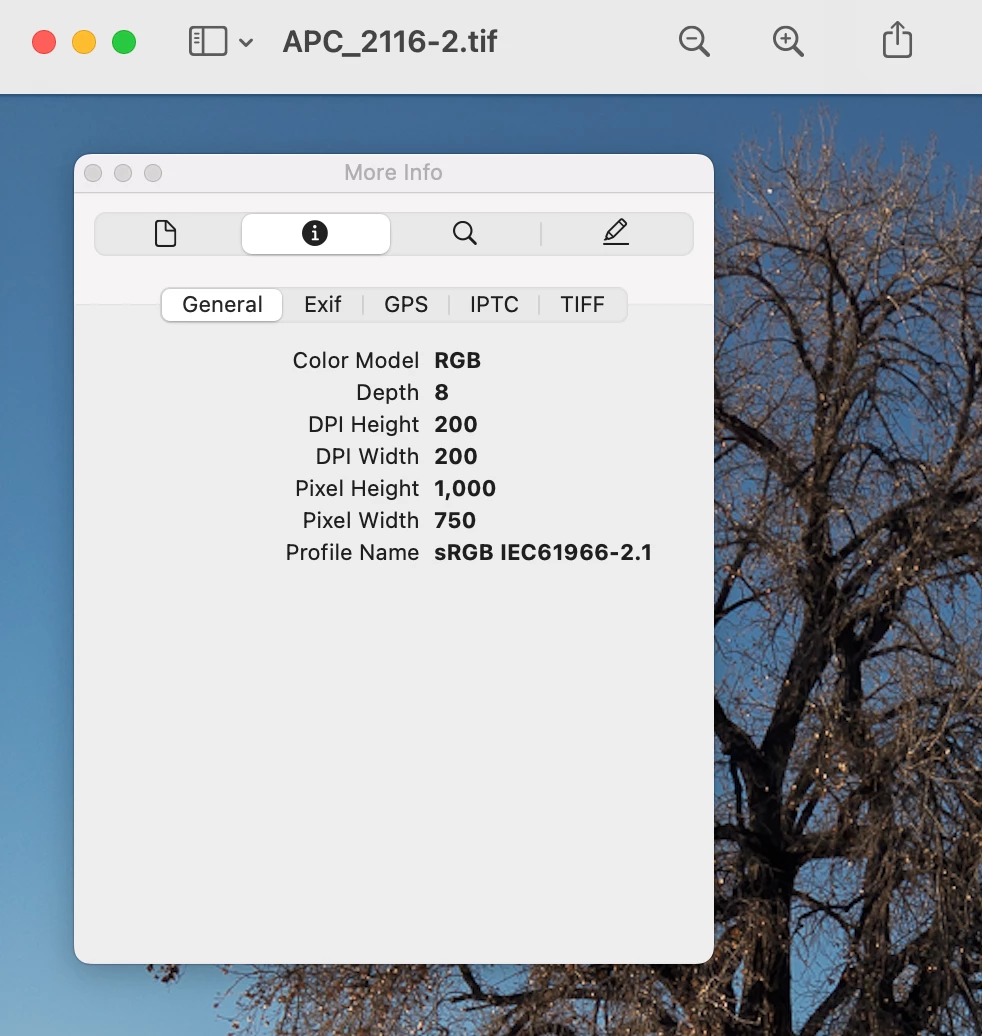Zoom out of the image
This screenshot has width=982, height=1036.
[694, 42]
